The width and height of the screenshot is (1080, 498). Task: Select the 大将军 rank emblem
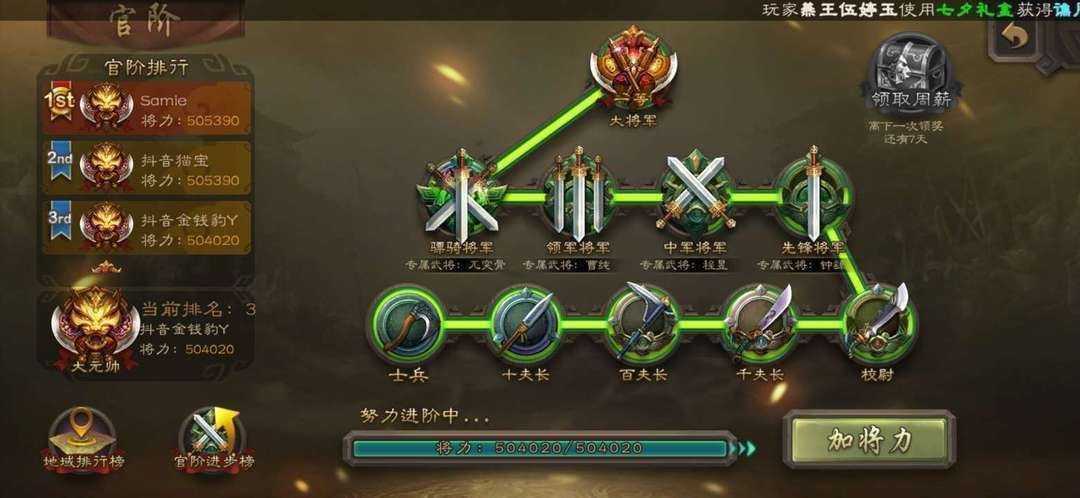pyautogui.click(x=633, y=68)
